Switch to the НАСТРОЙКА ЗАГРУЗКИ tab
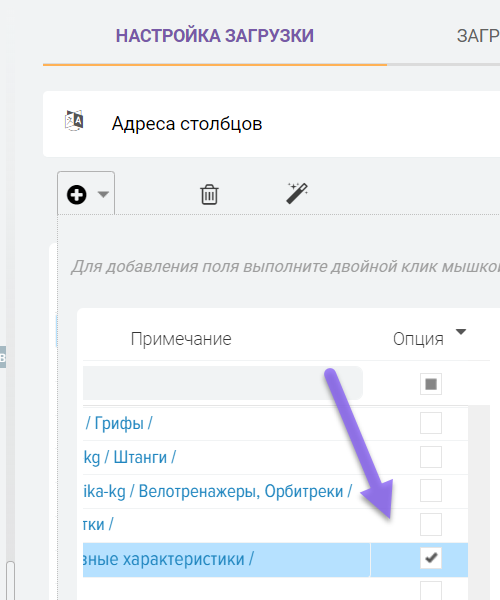This screenshot has height=600, width=500. [215, 36]
